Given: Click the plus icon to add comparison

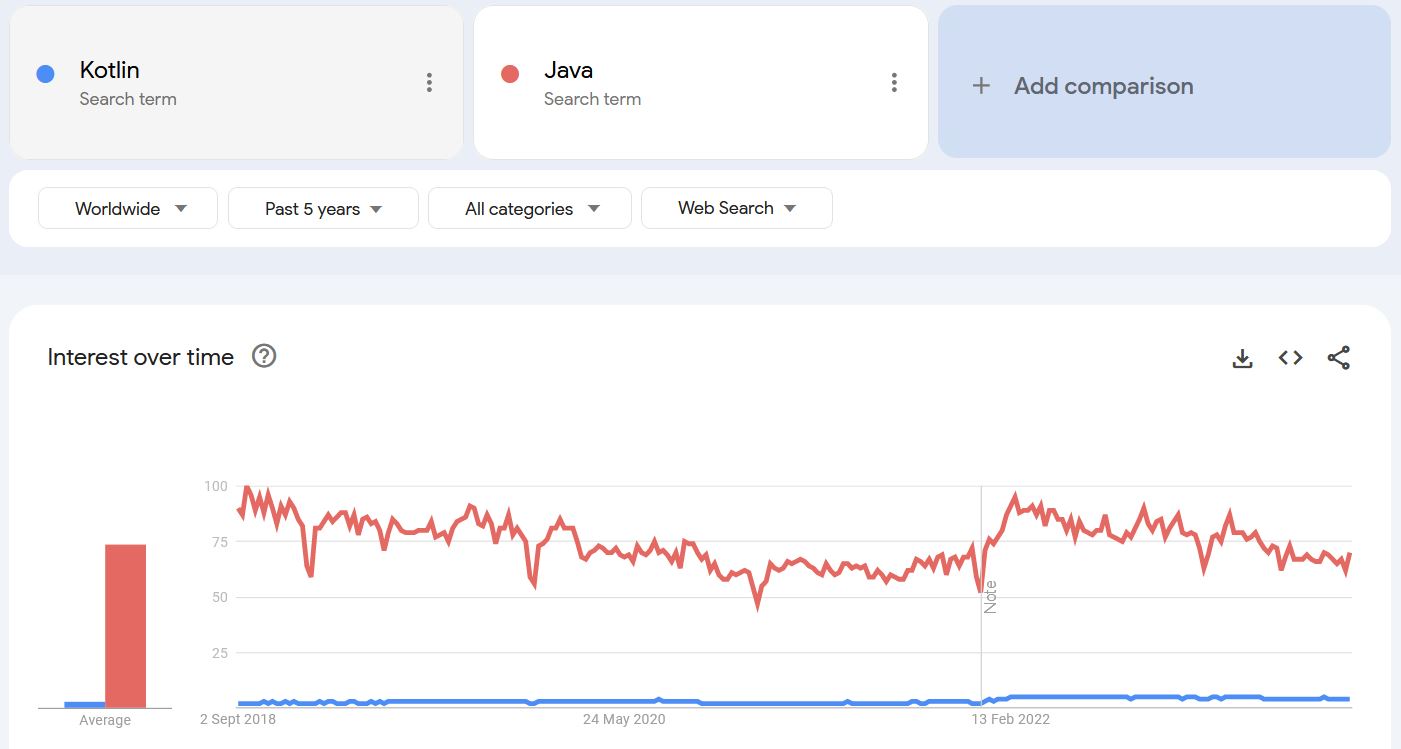Looking at the screenshot, I should (981, 86).
